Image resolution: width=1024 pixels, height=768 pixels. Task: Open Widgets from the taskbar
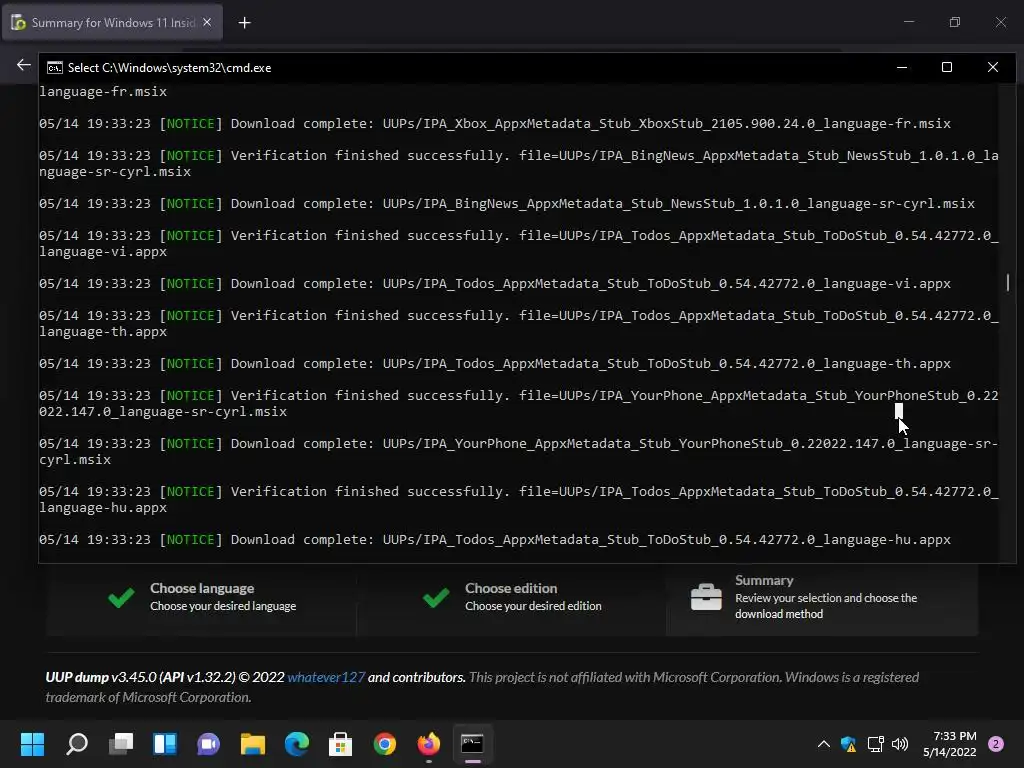[x=165, y=744]
